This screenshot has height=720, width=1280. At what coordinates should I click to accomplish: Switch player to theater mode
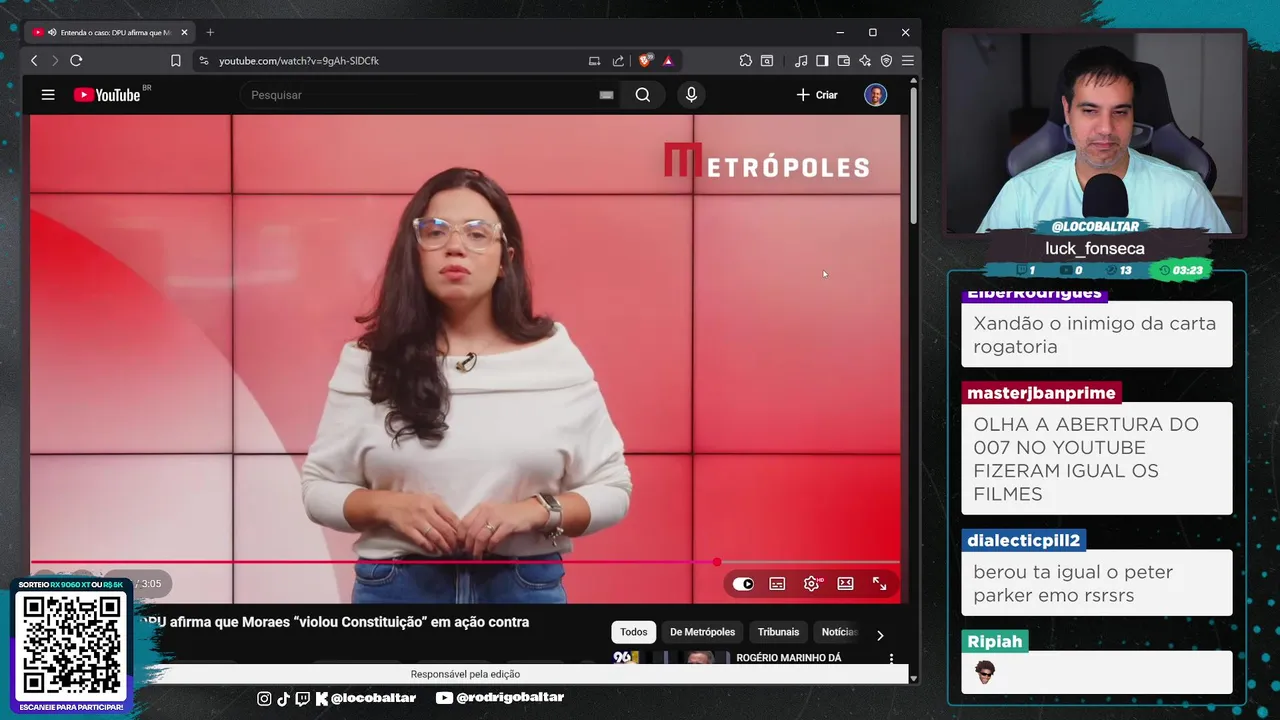(x=845, y=584)
